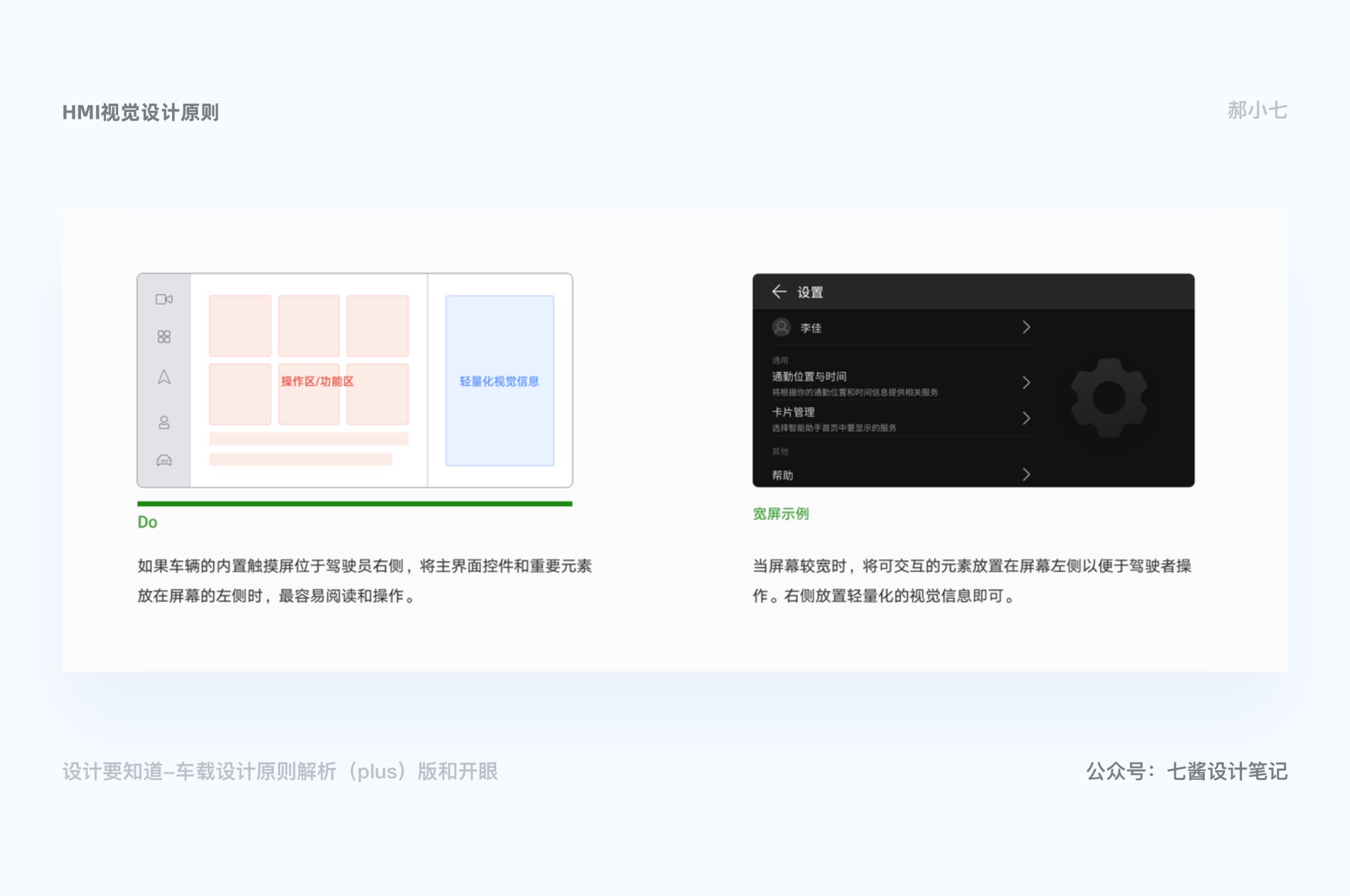The width and height of the screenshot is (1350, 896).
Task: Click the 郝小七 author name
Action: click(x=1258, y=110)
